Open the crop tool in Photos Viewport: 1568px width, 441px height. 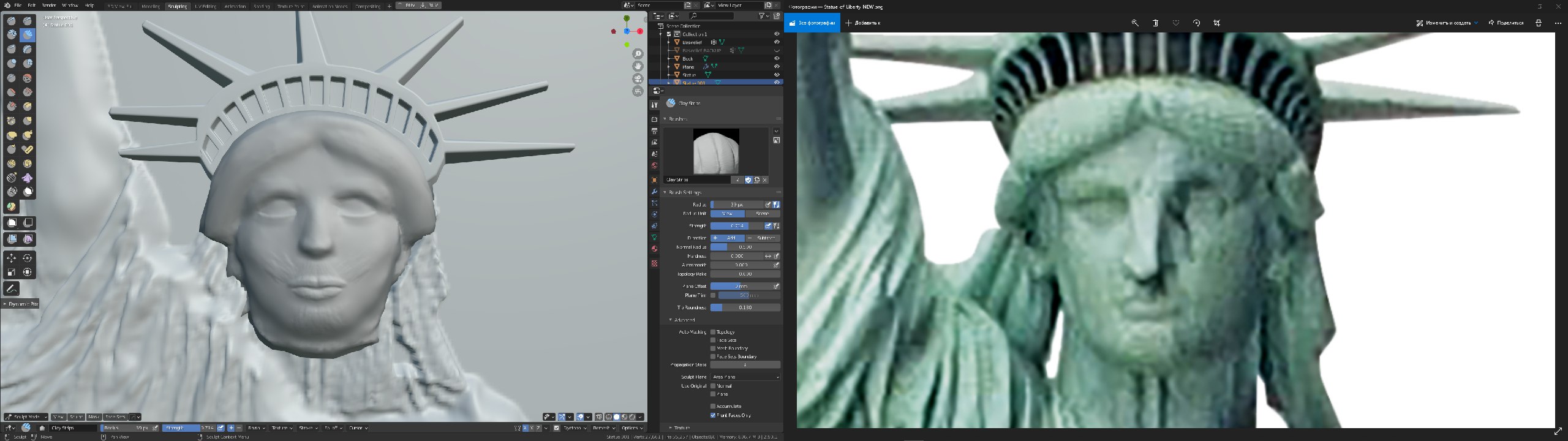click(1217, 23)
